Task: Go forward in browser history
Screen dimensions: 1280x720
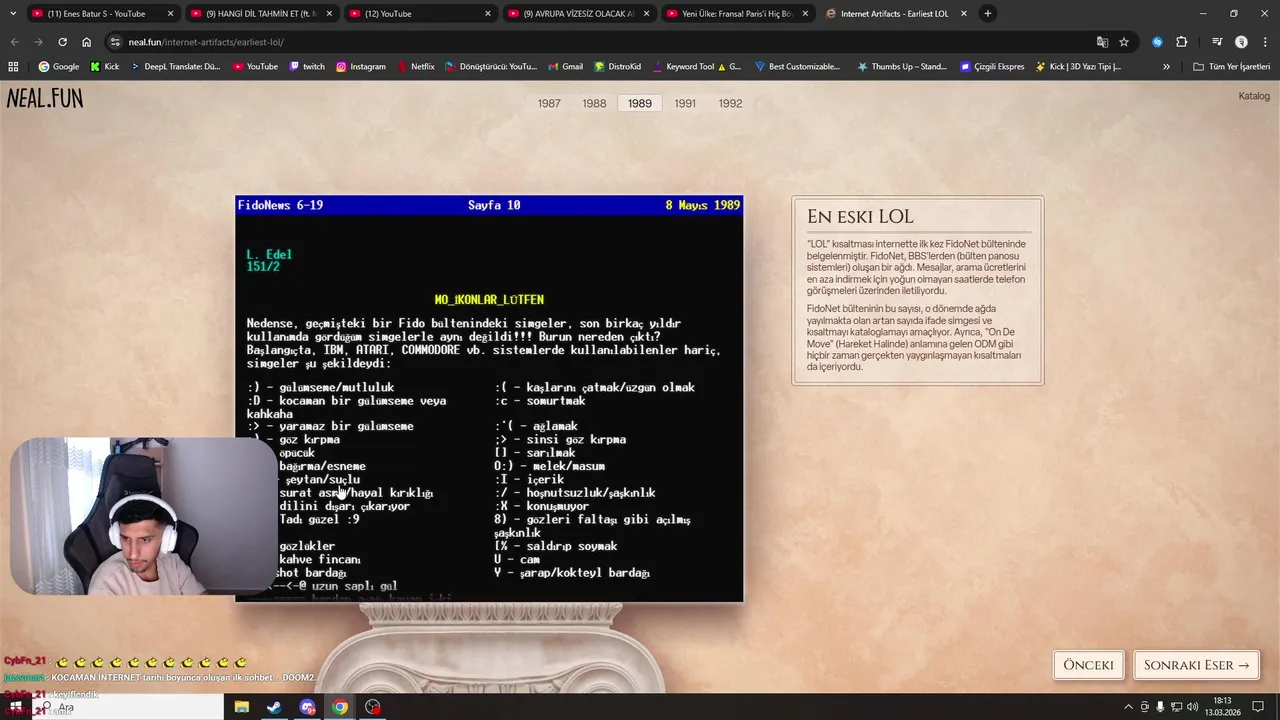Action: click(38, 42)
